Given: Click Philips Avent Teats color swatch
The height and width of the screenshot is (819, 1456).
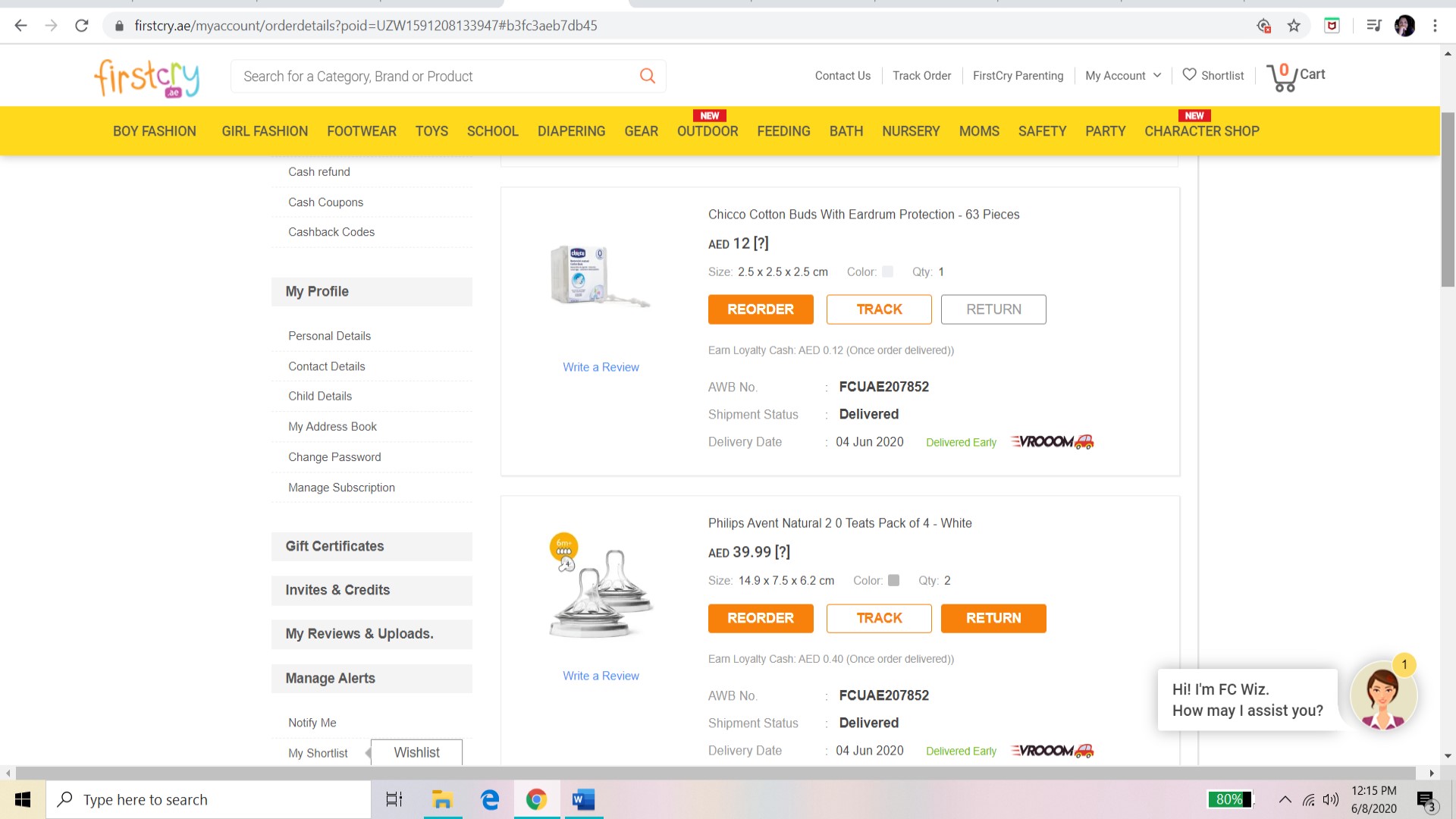Looking at the screenshot, I should (x=893, y=580).
